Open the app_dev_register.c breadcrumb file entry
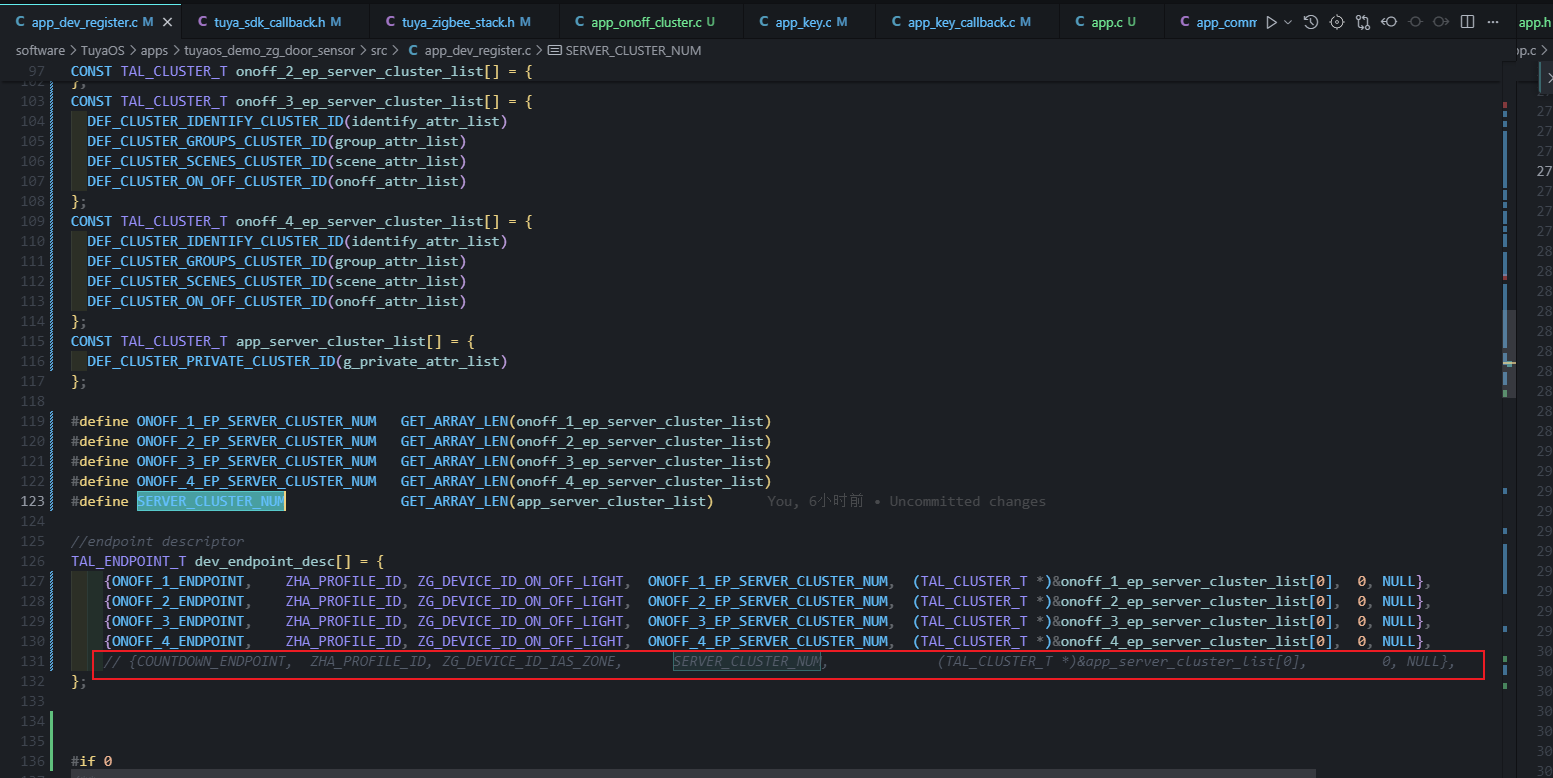The height and width of the screenshot is (778, 1553). pos(469,50)
